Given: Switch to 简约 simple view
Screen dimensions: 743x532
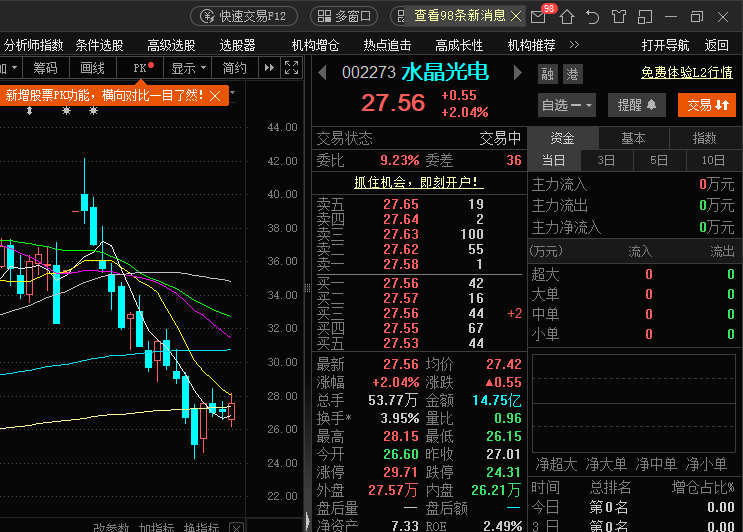Looking at the screenshot, I should click(235, 68).
